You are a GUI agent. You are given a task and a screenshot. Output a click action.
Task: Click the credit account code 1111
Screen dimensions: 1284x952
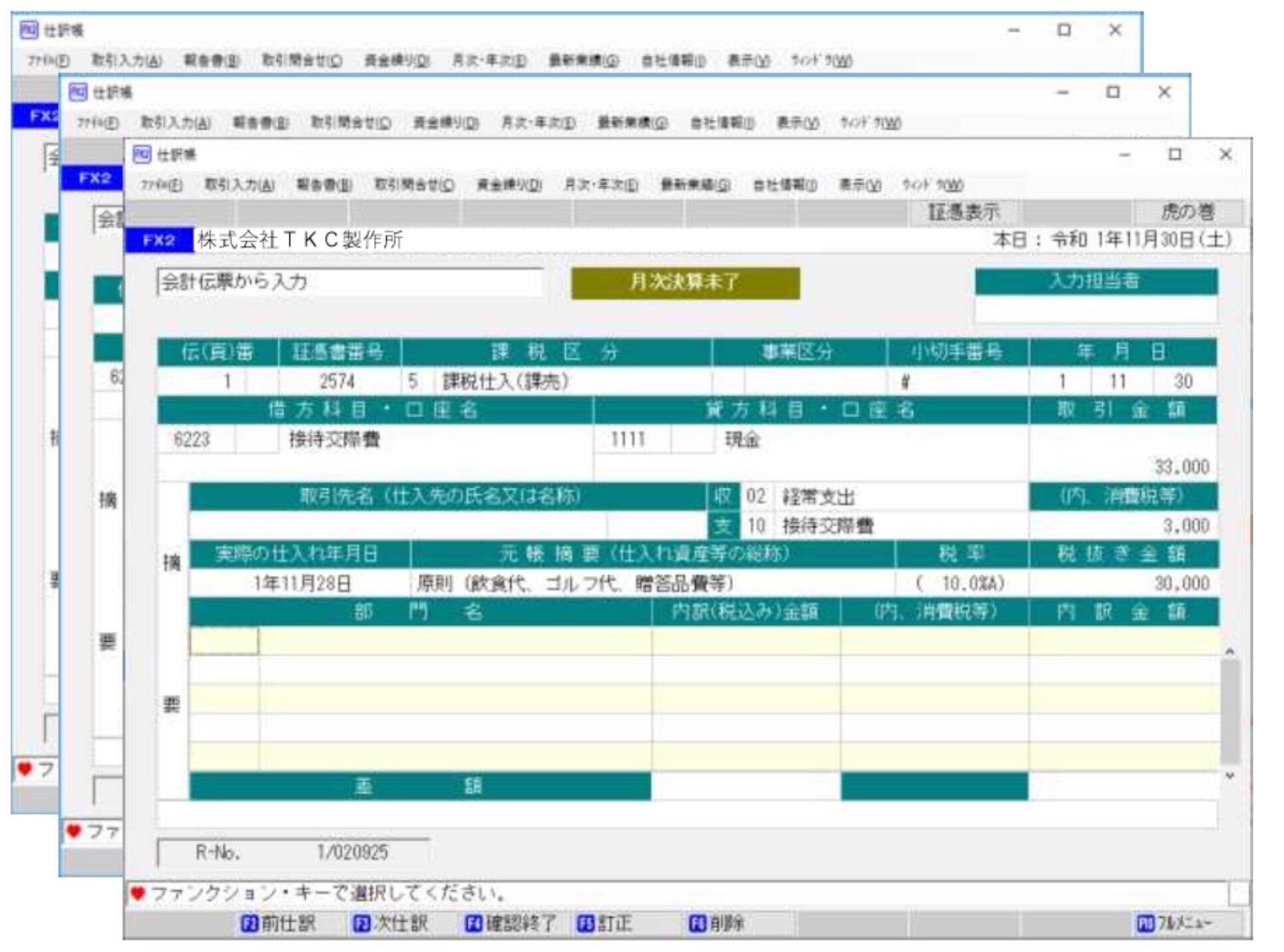[x=628, y=439]
